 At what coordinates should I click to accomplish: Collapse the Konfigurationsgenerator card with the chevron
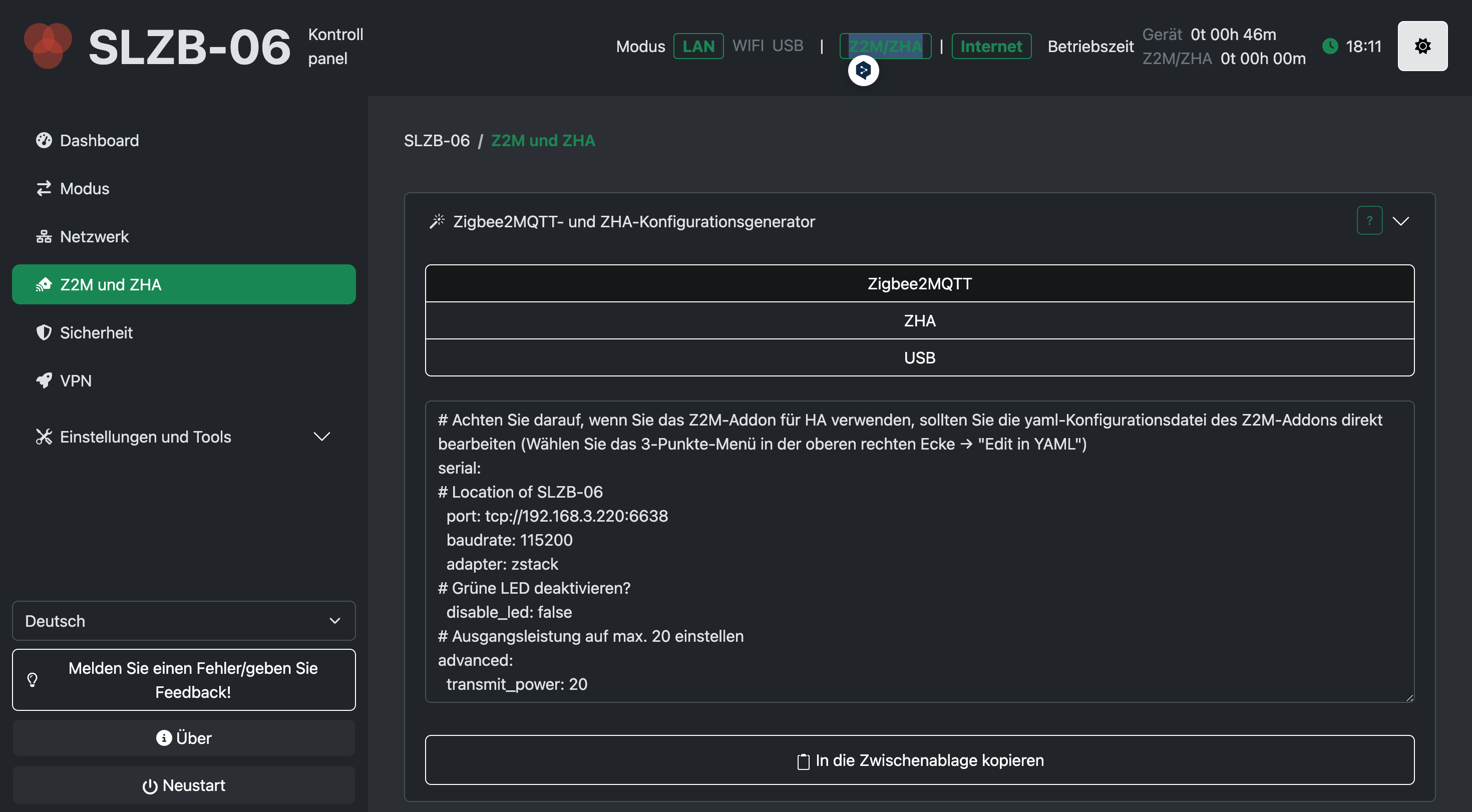tap(1400, 221)
